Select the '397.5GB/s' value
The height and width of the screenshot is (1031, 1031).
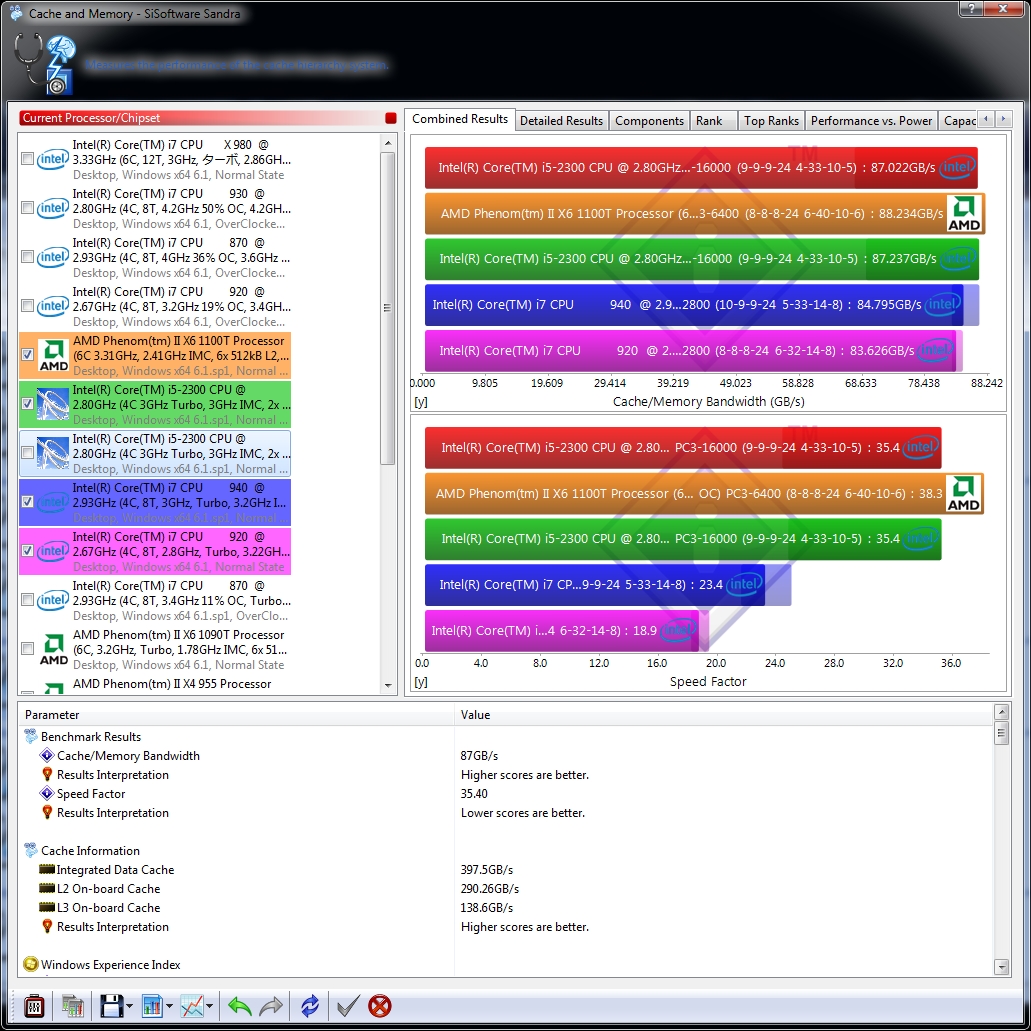point(487,869)
